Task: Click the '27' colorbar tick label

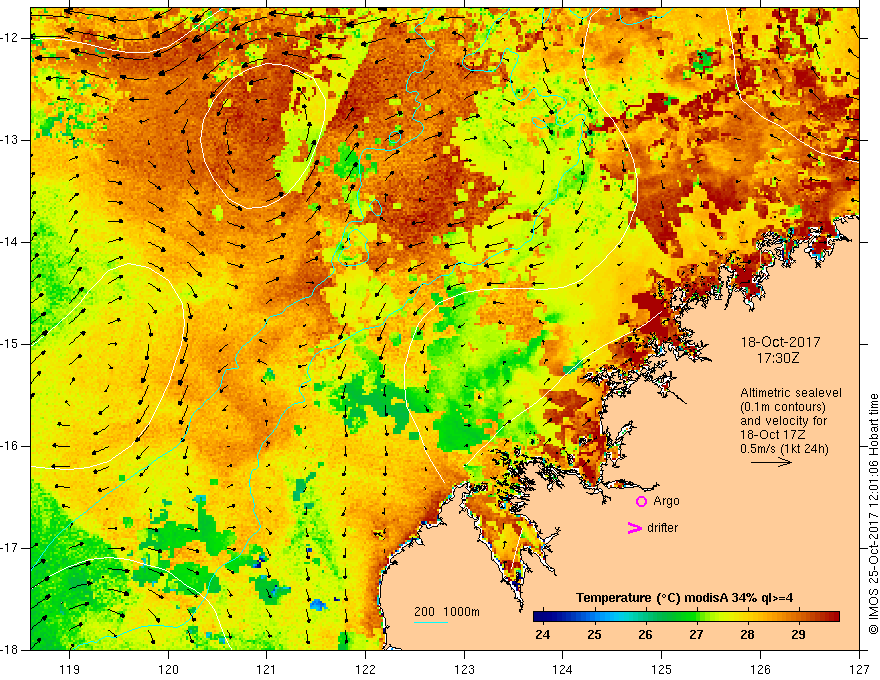Action: click(696, 635)
